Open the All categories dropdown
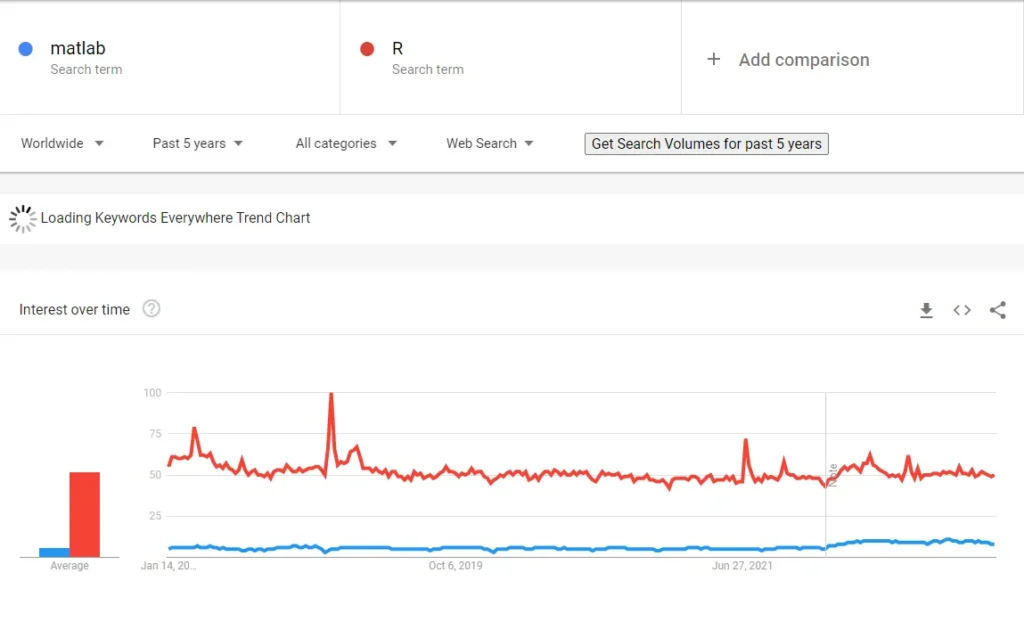1024x630 pixels. 346,144
